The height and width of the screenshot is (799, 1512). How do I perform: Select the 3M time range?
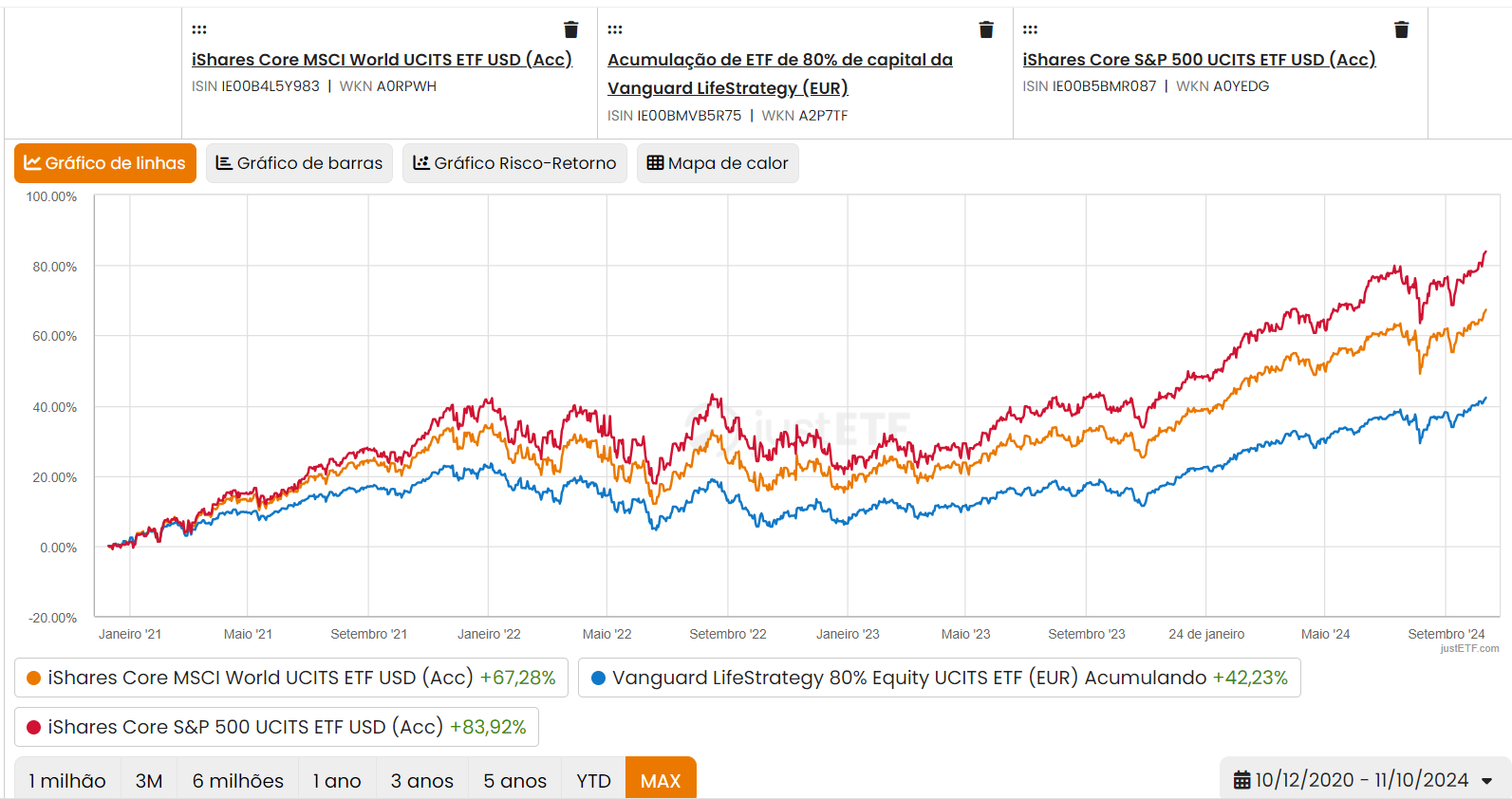pyautogui.click(x=149, y=780)
